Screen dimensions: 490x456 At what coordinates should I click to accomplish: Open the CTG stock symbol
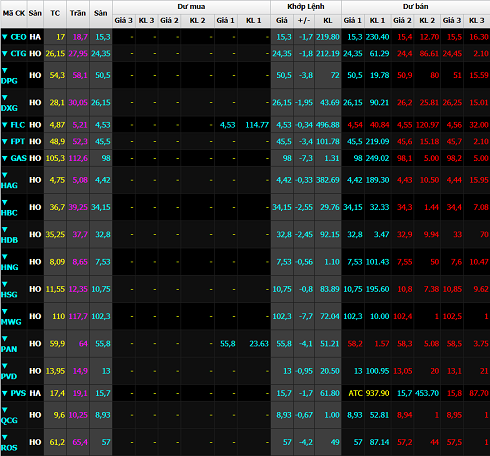[x=18, y=54]
